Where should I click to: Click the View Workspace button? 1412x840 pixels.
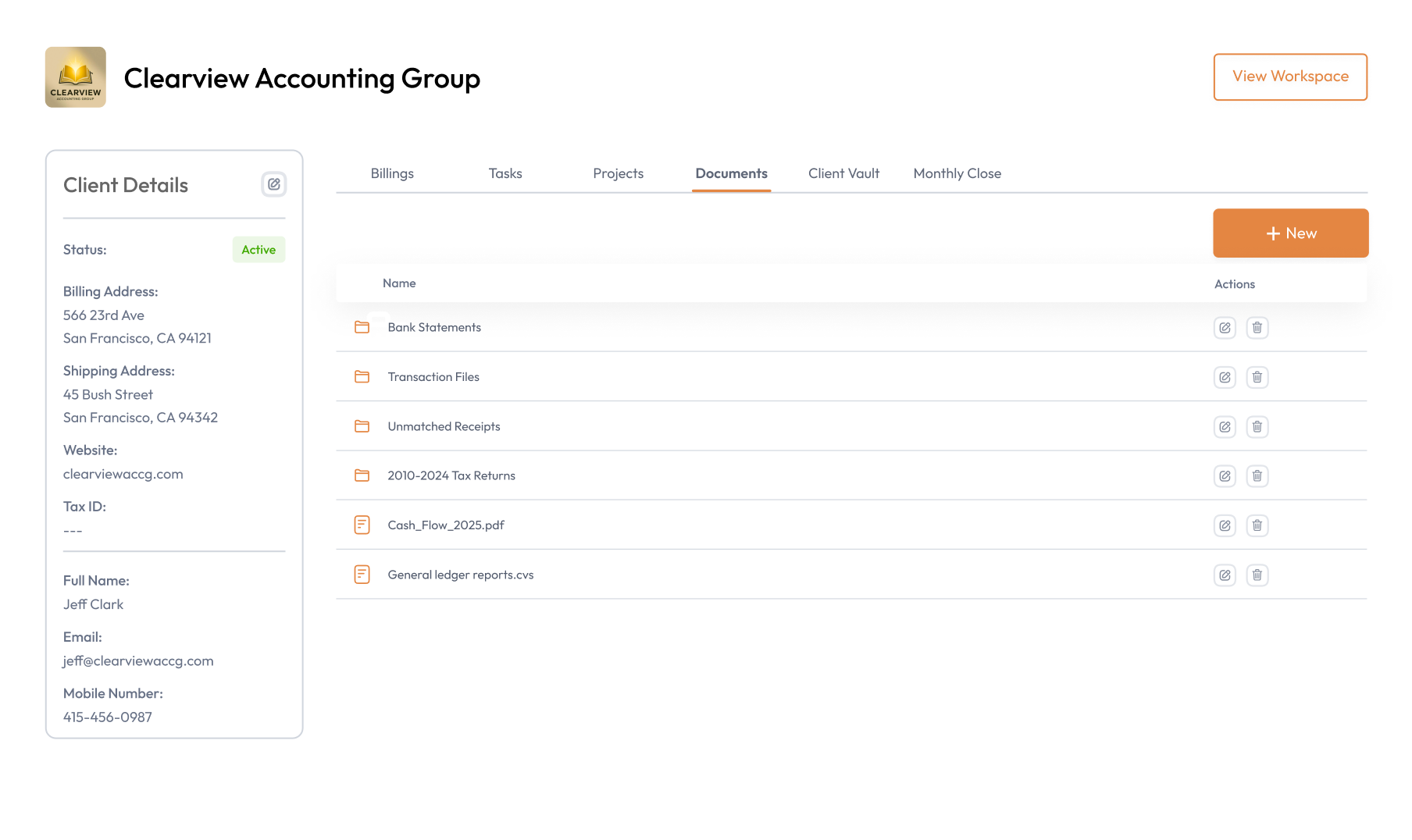click(1289, 77)
